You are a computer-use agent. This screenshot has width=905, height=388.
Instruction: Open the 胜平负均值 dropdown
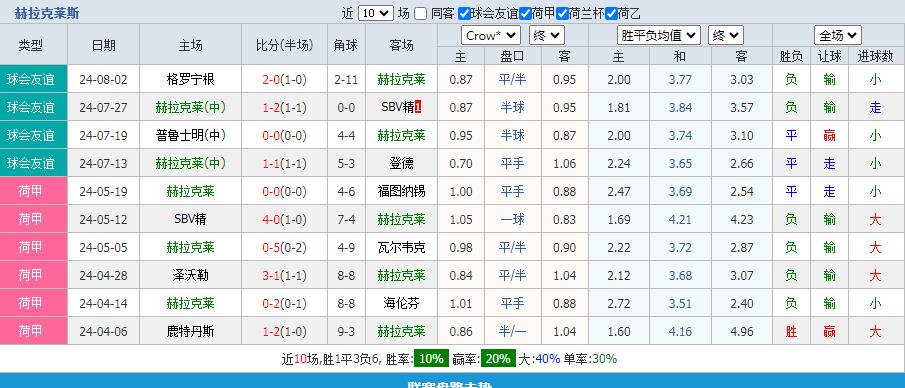tap(659, 36)
